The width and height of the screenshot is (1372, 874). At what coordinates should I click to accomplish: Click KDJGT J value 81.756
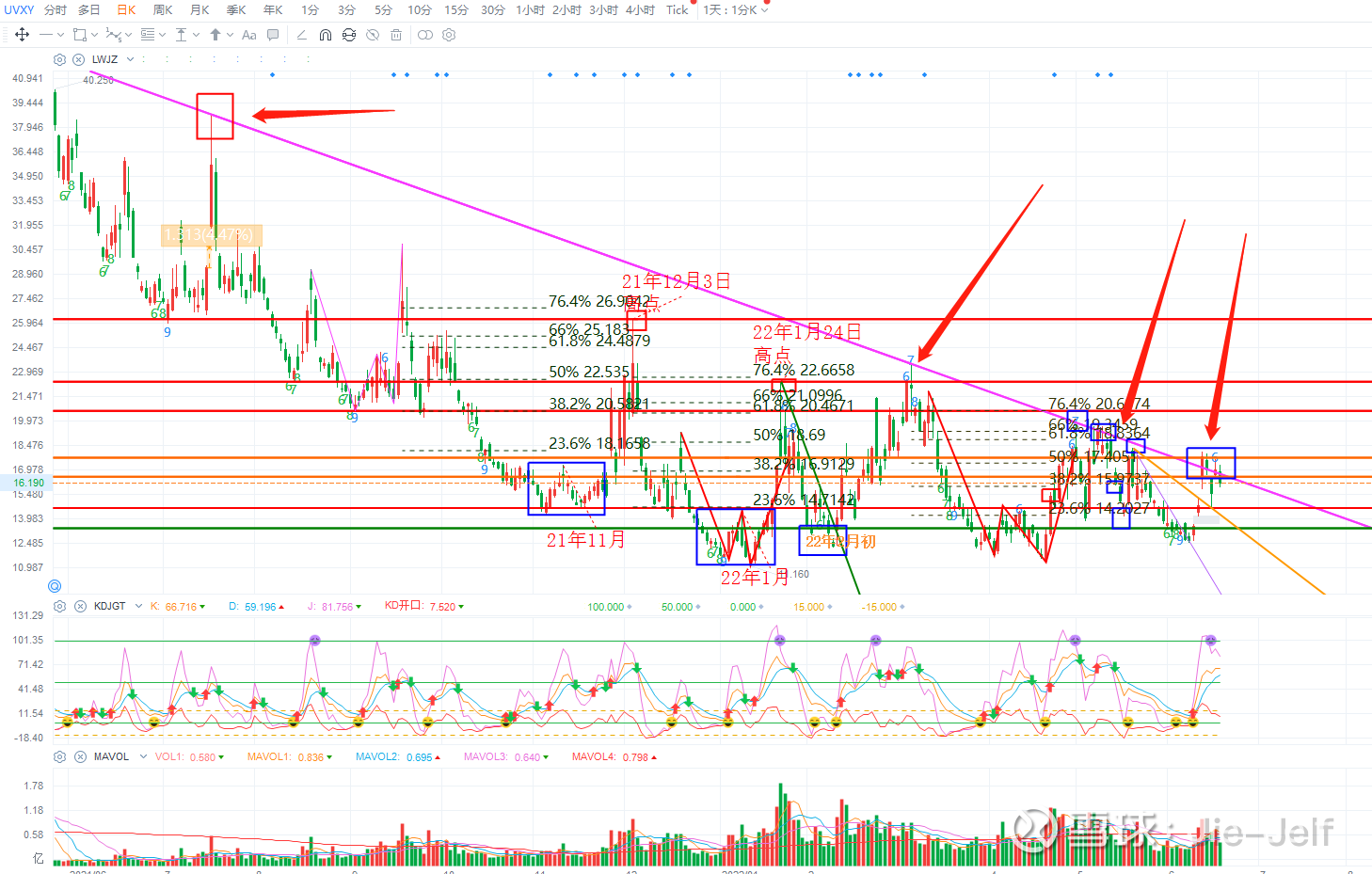[x=338, y=607]
